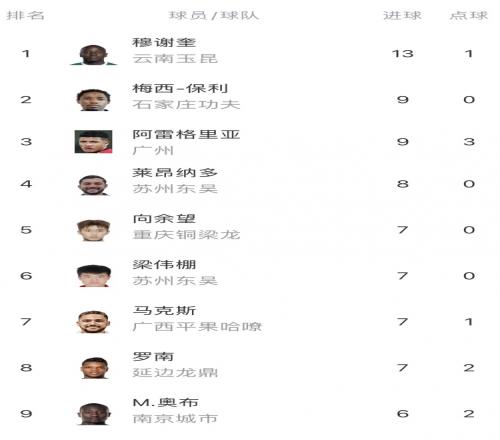Click 球员/球队 column header
This screenshot has height=440, width=500.
[214, 15]
